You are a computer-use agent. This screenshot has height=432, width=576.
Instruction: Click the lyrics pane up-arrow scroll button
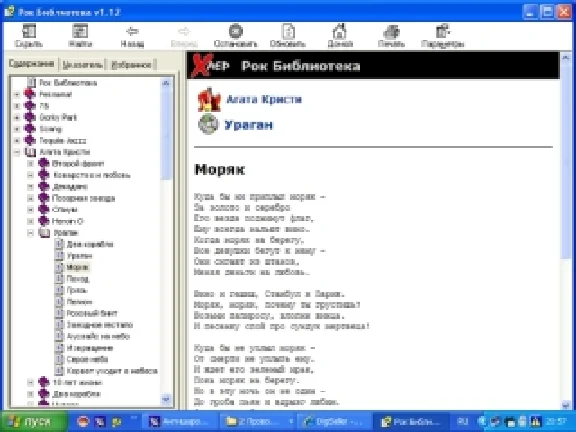(565, 57)
